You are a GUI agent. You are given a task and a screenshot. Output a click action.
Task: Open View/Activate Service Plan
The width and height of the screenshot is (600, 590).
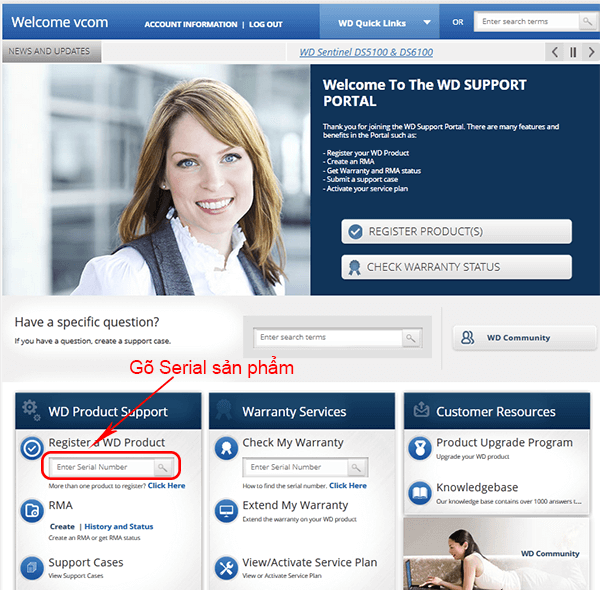pos(310,562)
